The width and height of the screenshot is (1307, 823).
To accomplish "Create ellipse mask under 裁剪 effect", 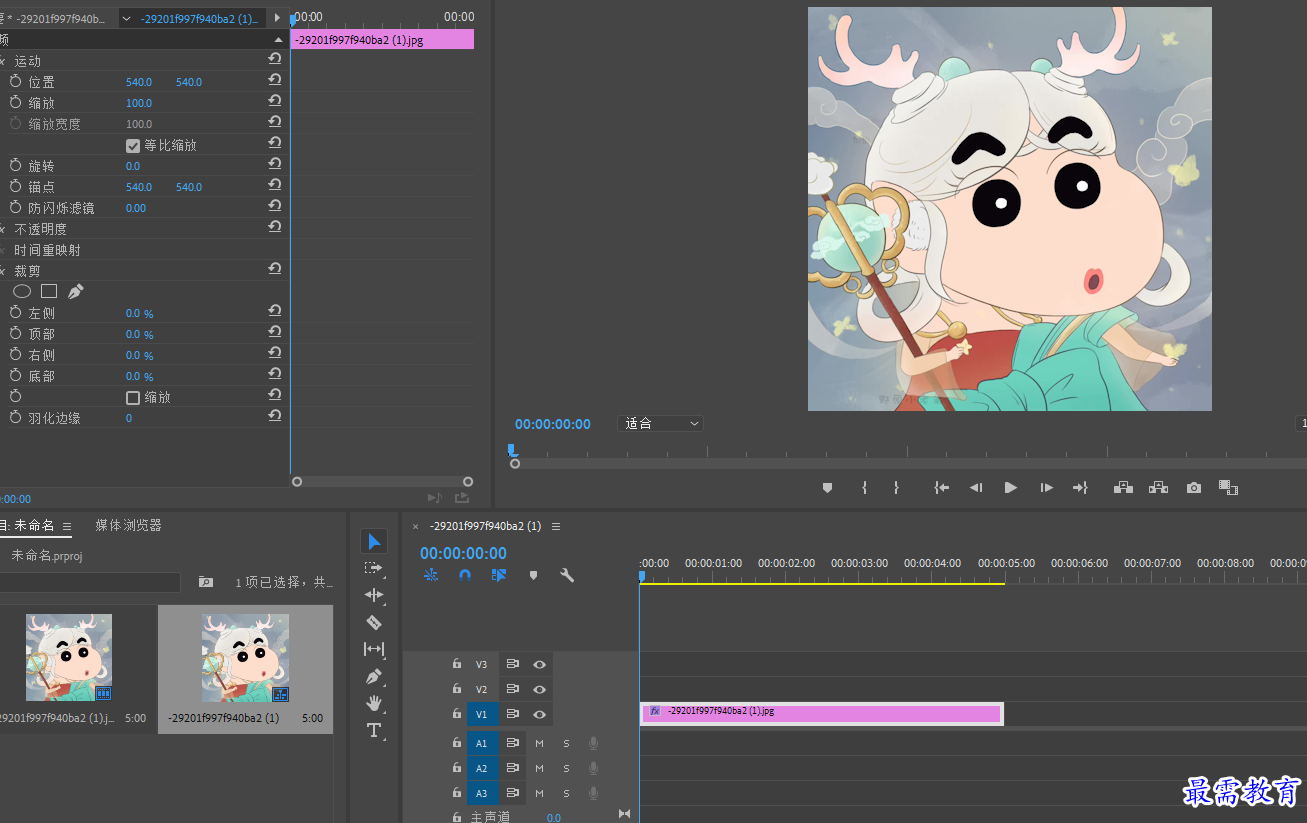I will (x=22, y=291).
